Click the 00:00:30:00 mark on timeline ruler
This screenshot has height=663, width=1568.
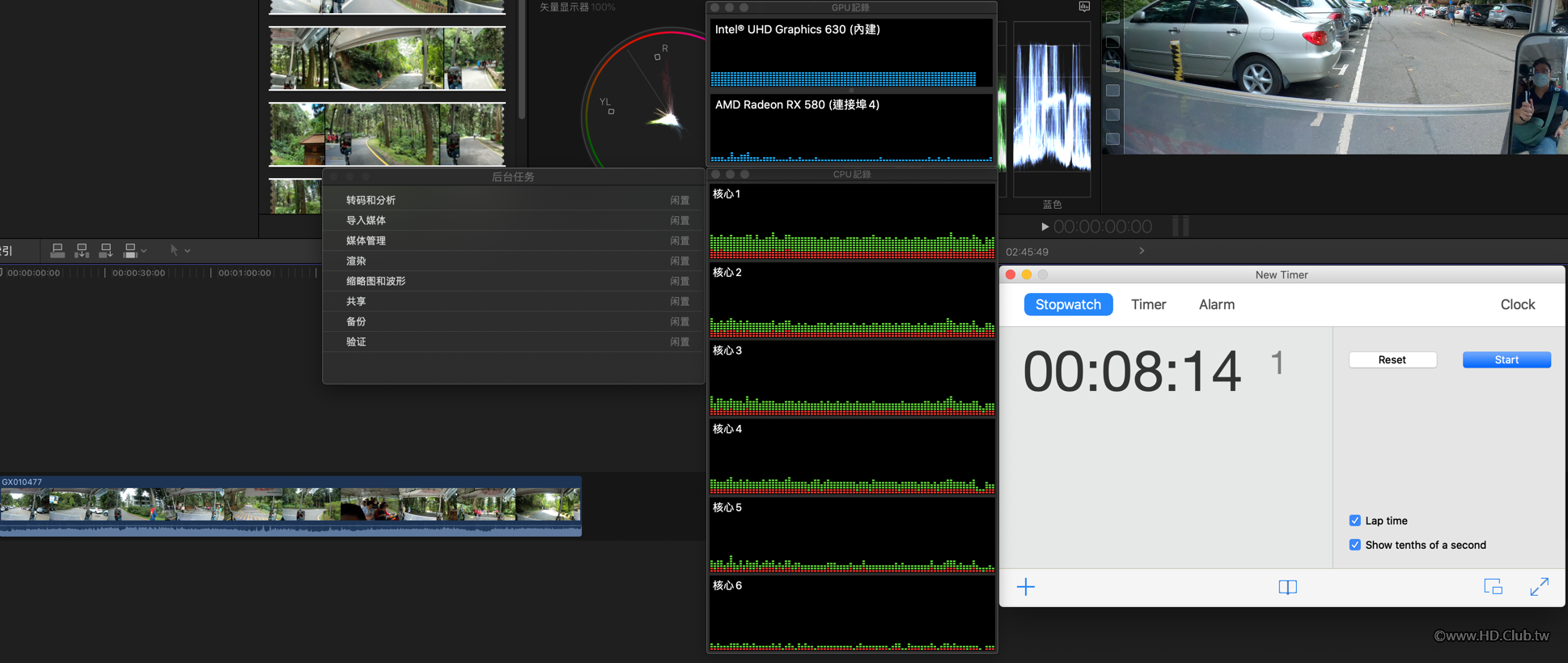[x=138, y=273]
